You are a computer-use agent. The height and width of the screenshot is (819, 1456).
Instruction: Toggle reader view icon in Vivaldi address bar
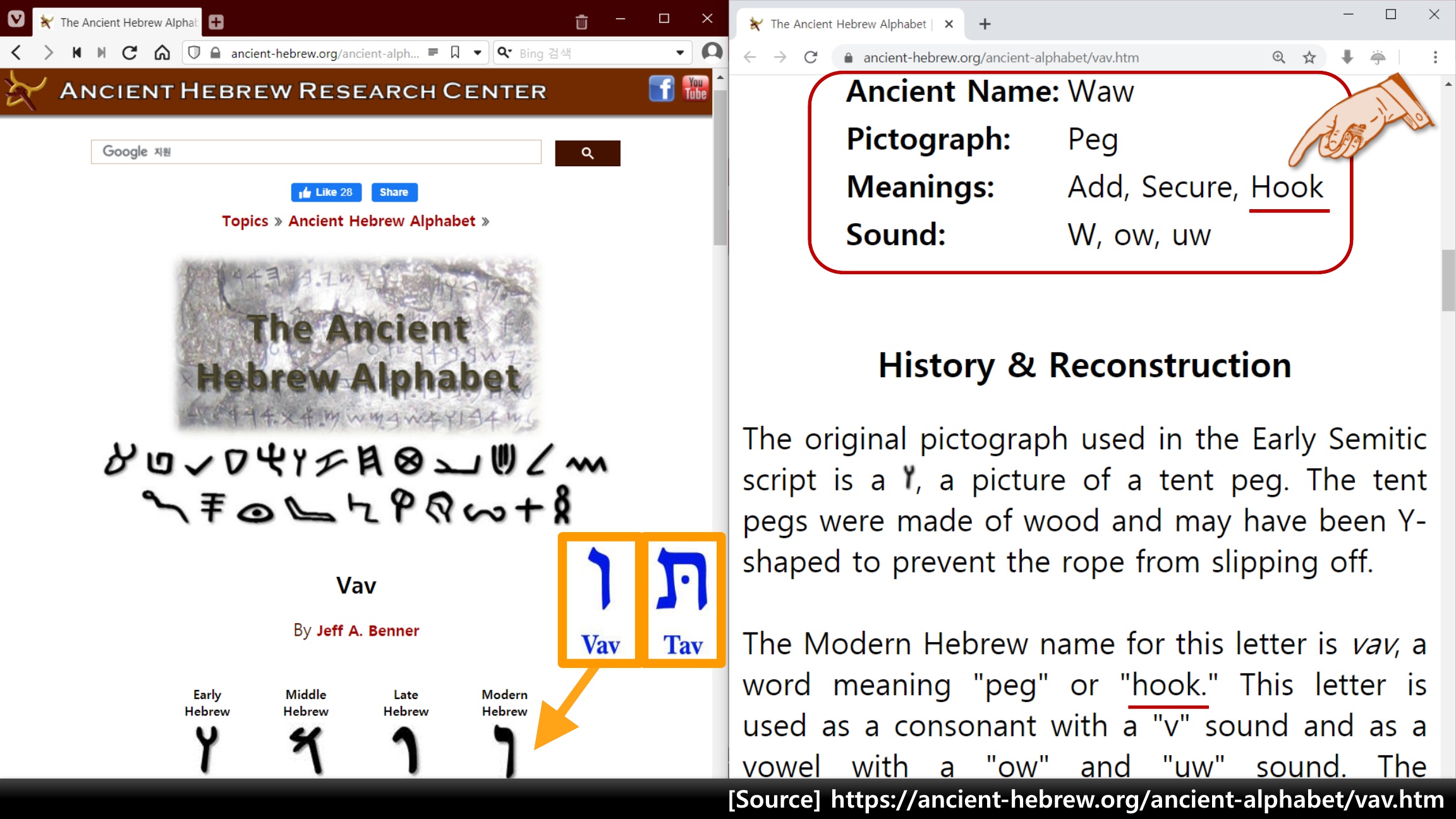[433, 53]
